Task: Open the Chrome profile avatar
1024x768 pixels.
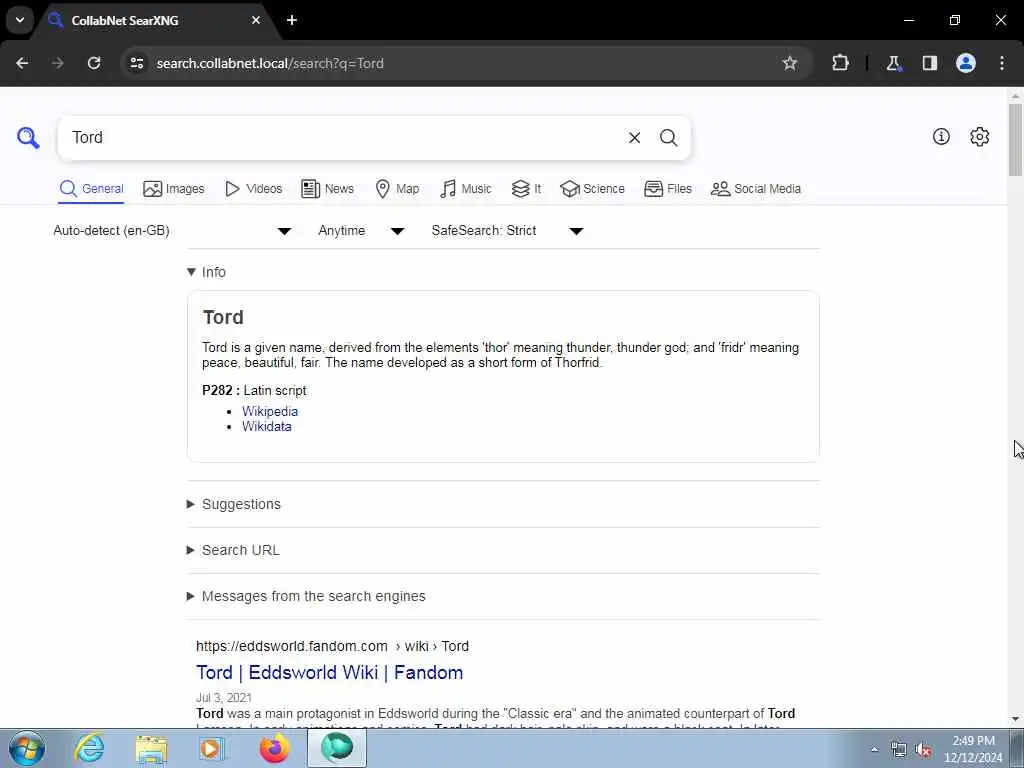Action: 966,63
